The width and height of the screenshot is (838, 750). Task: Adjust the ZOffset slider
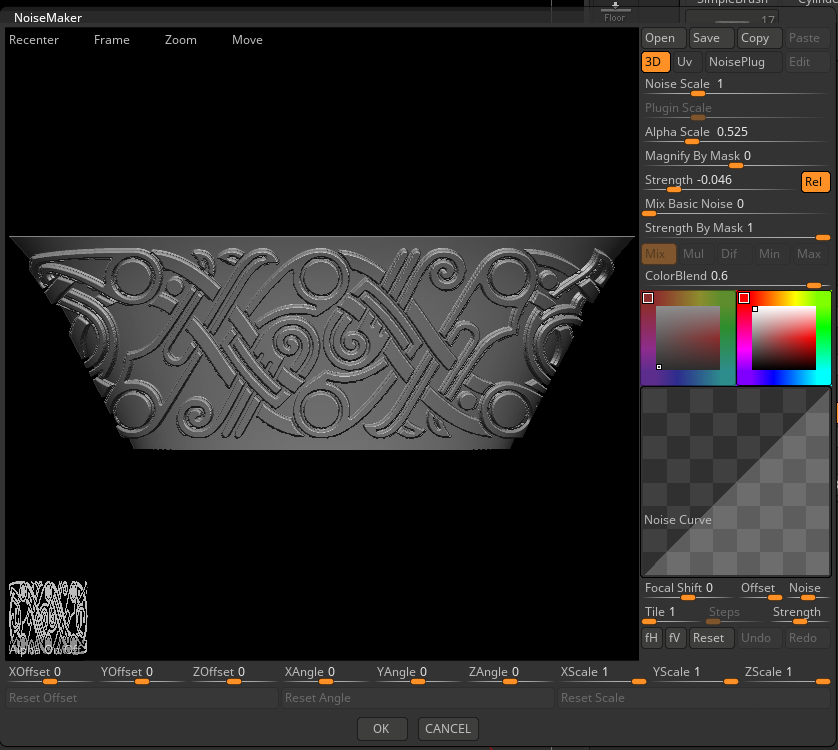click(234, 674)
